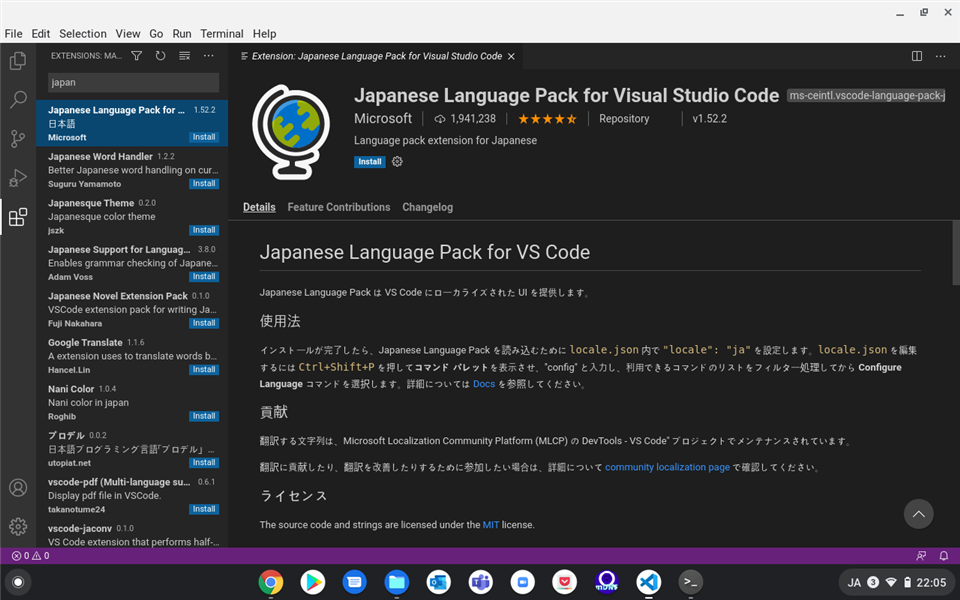Open the Accounts menu icon

point(18,487)
